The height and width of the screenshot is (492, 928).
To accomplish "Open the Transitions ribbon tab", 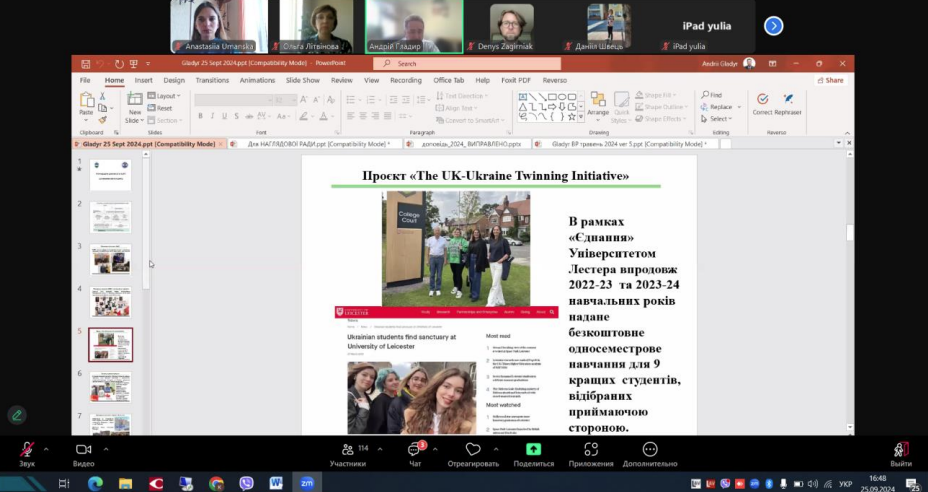I will point(212,81).
